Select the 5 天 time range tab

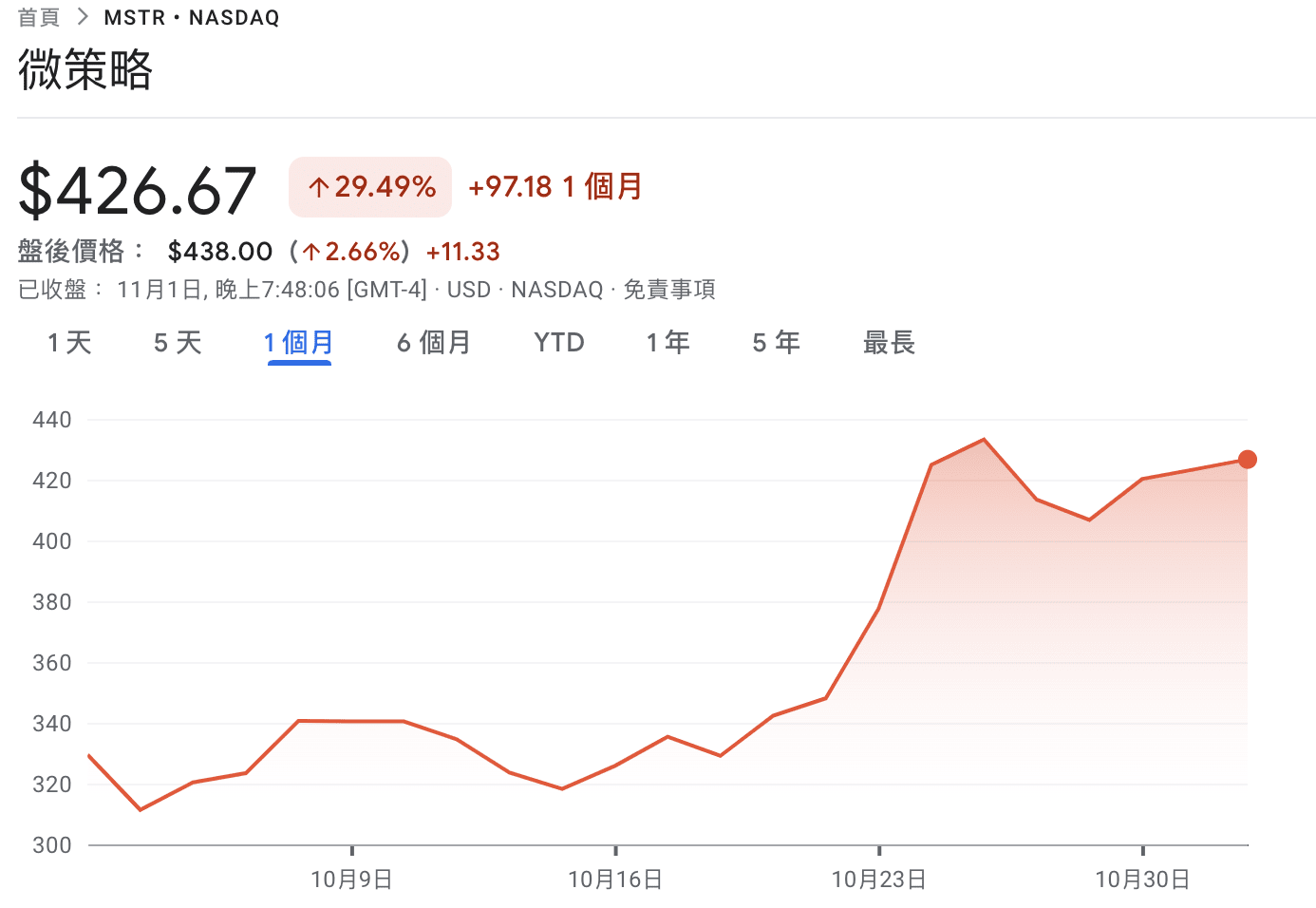[178, 342]
